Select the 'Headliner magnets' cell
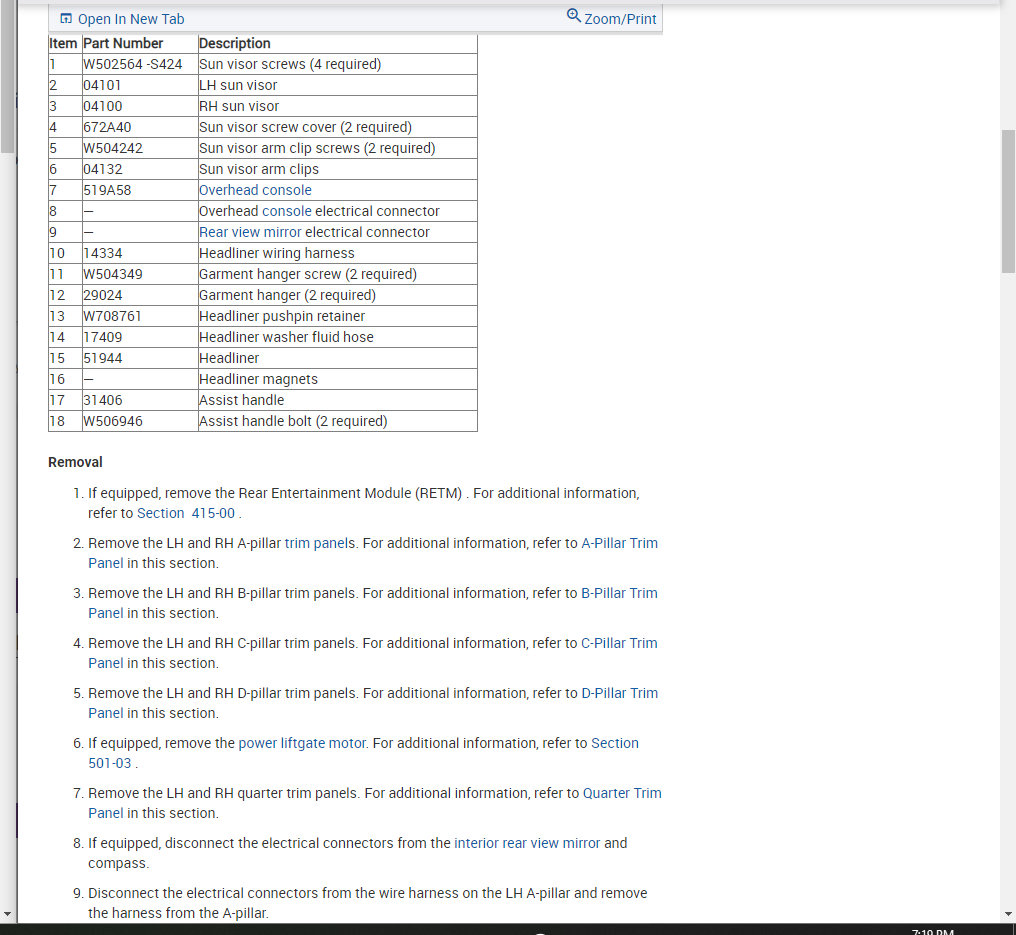This screenshot has height=935, width=1016. tap(338, 379)
